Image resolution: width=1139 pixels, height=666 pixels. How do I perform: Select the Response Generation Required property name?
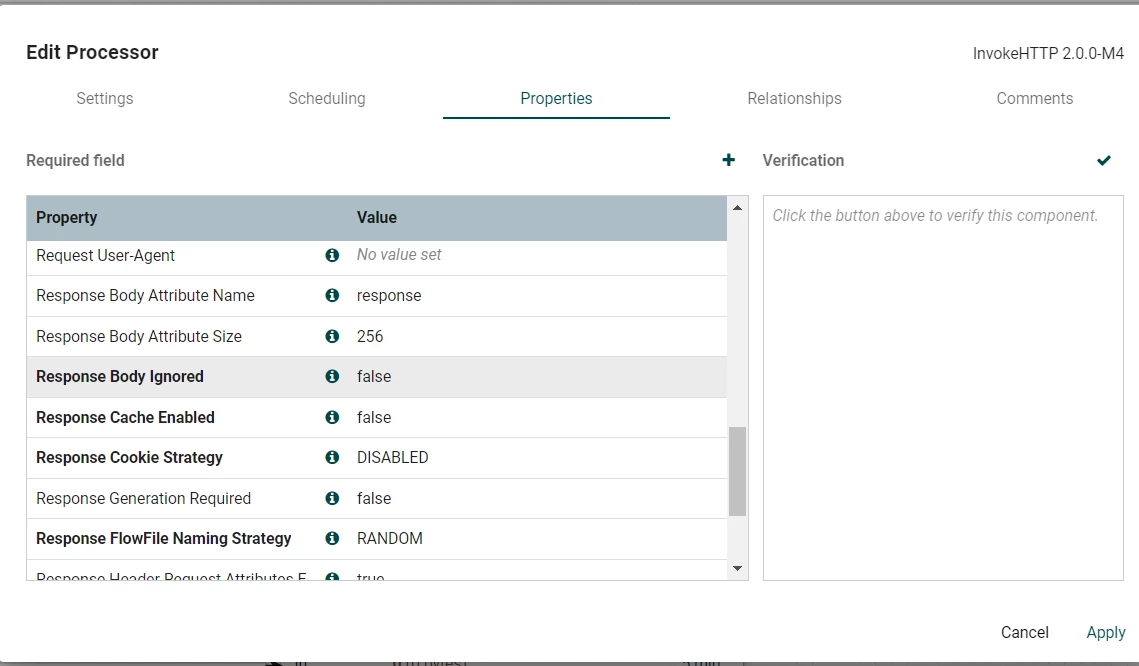click(144, 498)
